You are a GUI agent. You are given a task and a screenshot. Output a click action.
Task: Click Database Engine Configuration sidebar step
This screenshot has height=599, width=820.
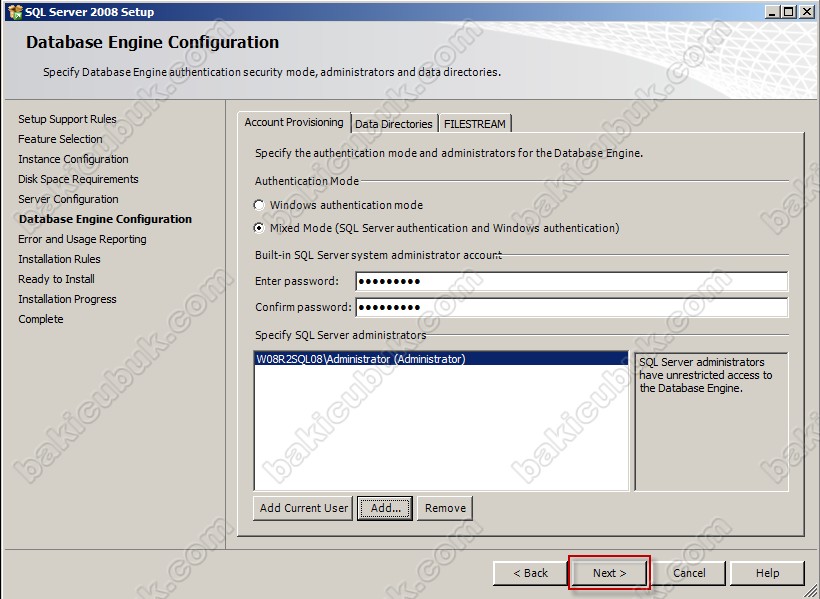(x=105, y=219)
